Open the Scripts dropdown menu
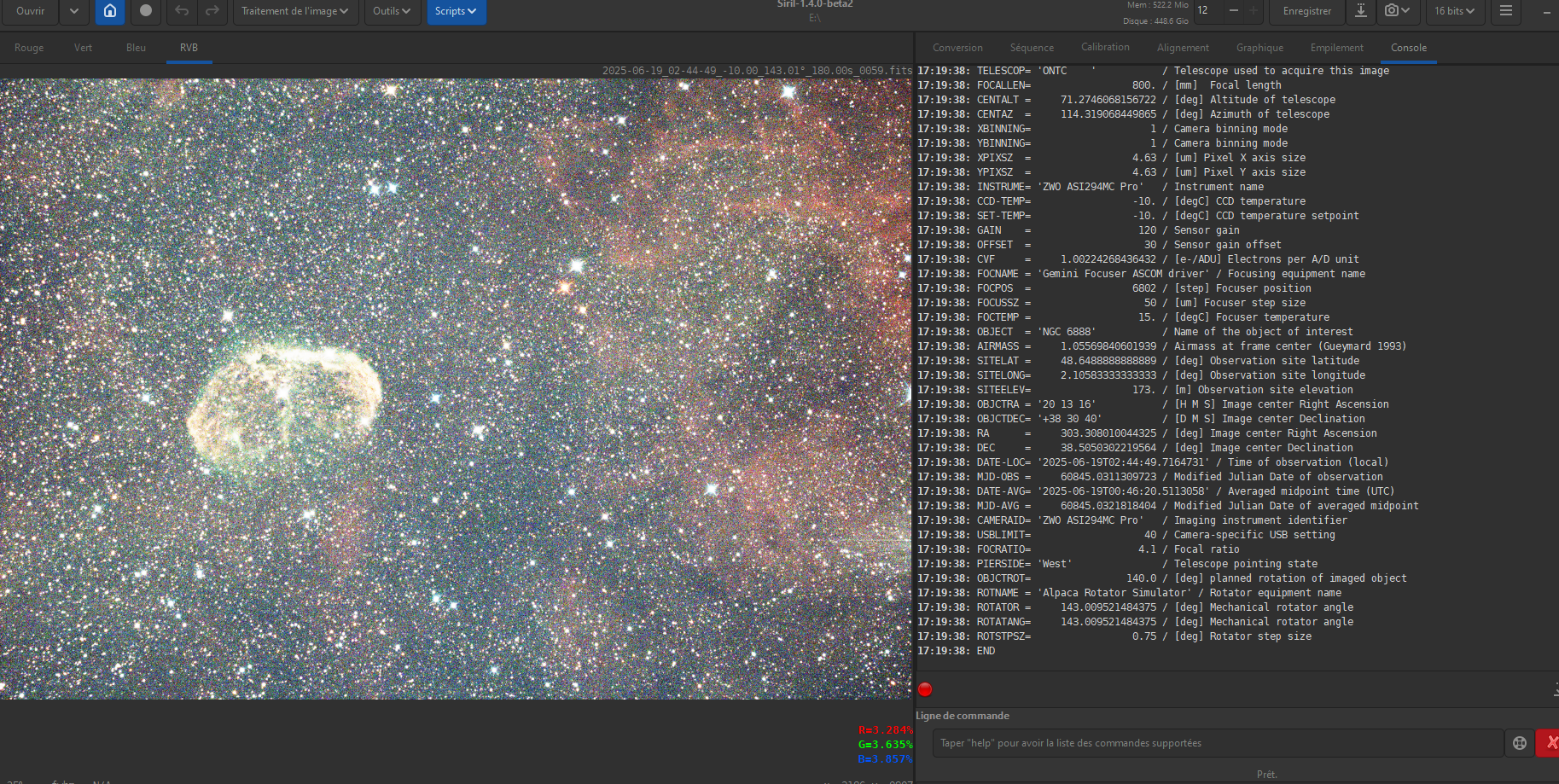Screen dimensions: 1559x784 pyautogui.click(x=456, y=11)
